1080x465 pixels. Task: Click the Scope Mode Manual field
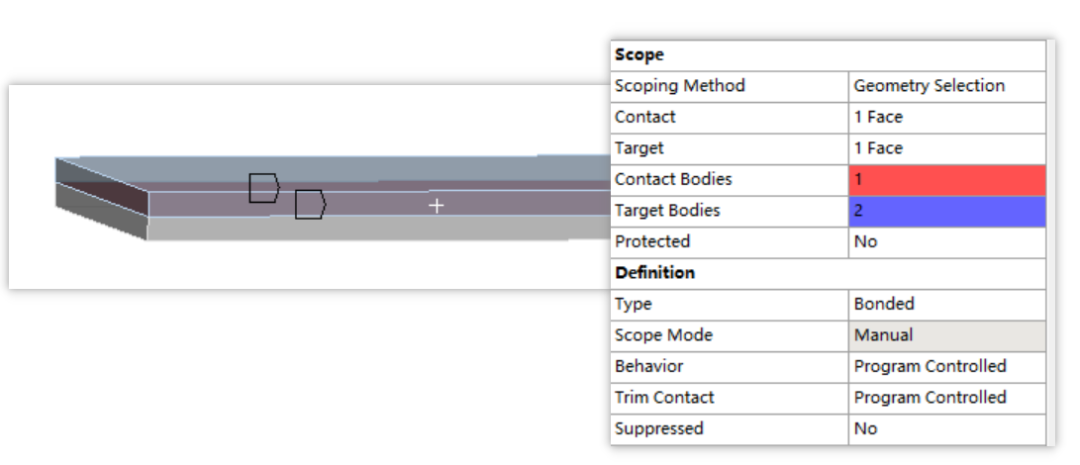click(x=947, y=335)
